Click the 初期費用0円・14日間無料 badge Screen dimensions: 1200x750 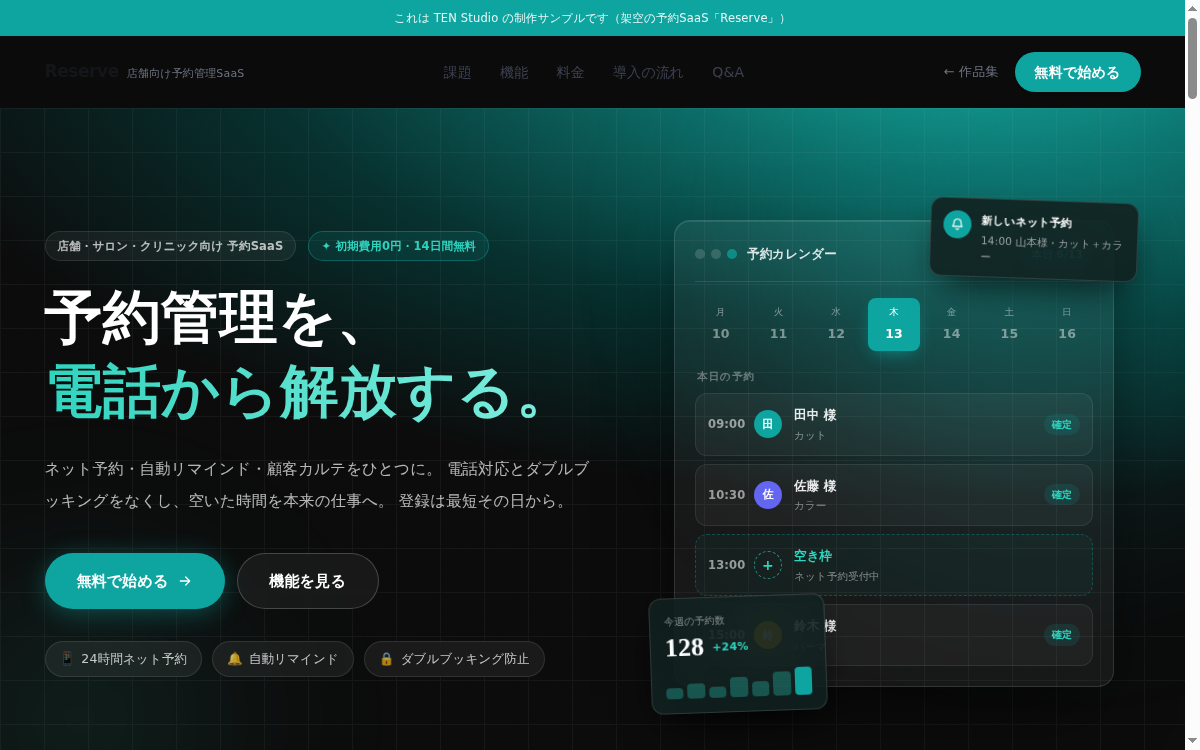pyautogui.click(x=398, y=246)
